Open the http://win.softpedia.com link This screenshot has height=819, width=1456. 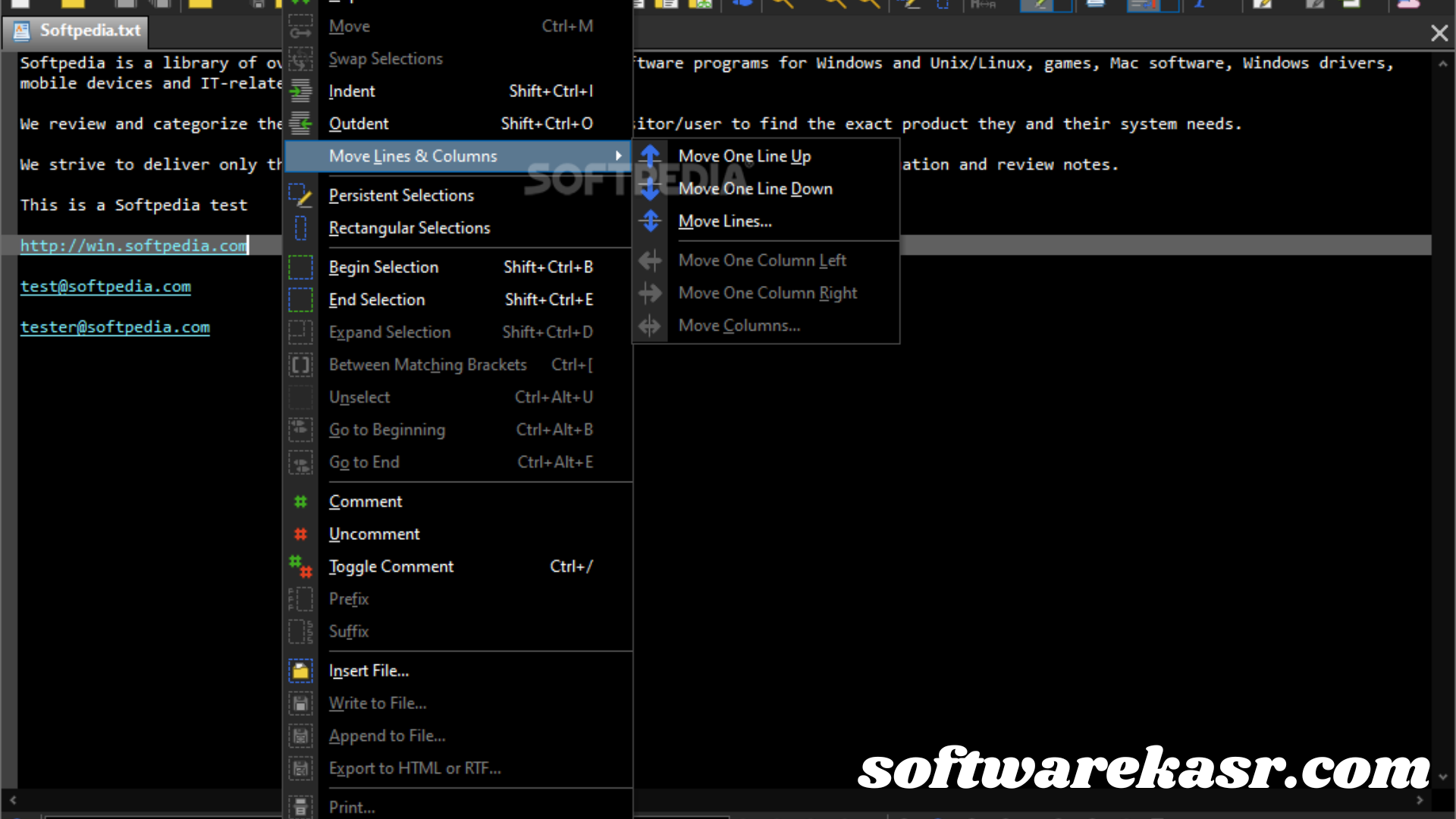(133, 246)
